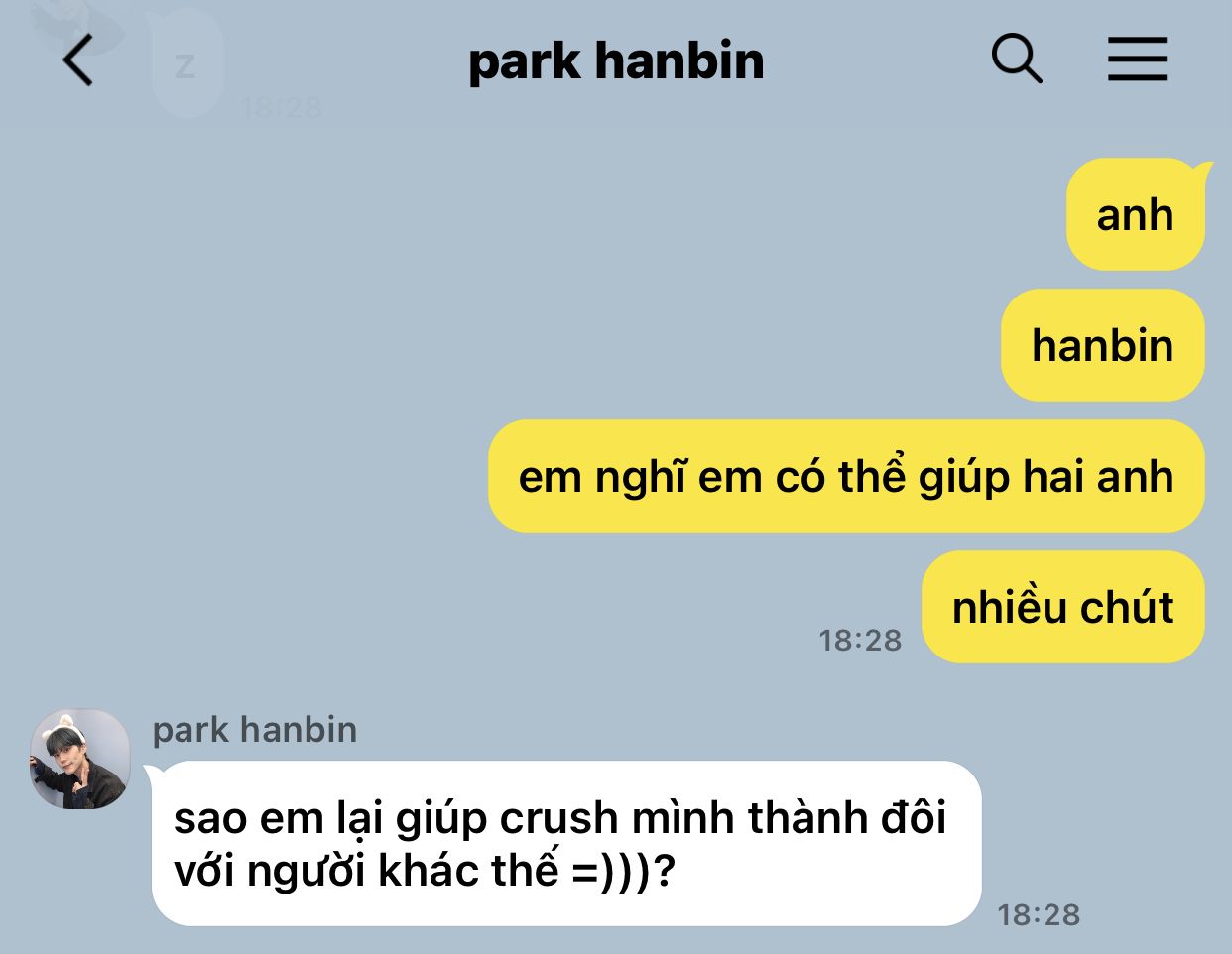Tap the sender name above white message
Viewport: 1232px width, 954px height.
(x=255, y=730)
